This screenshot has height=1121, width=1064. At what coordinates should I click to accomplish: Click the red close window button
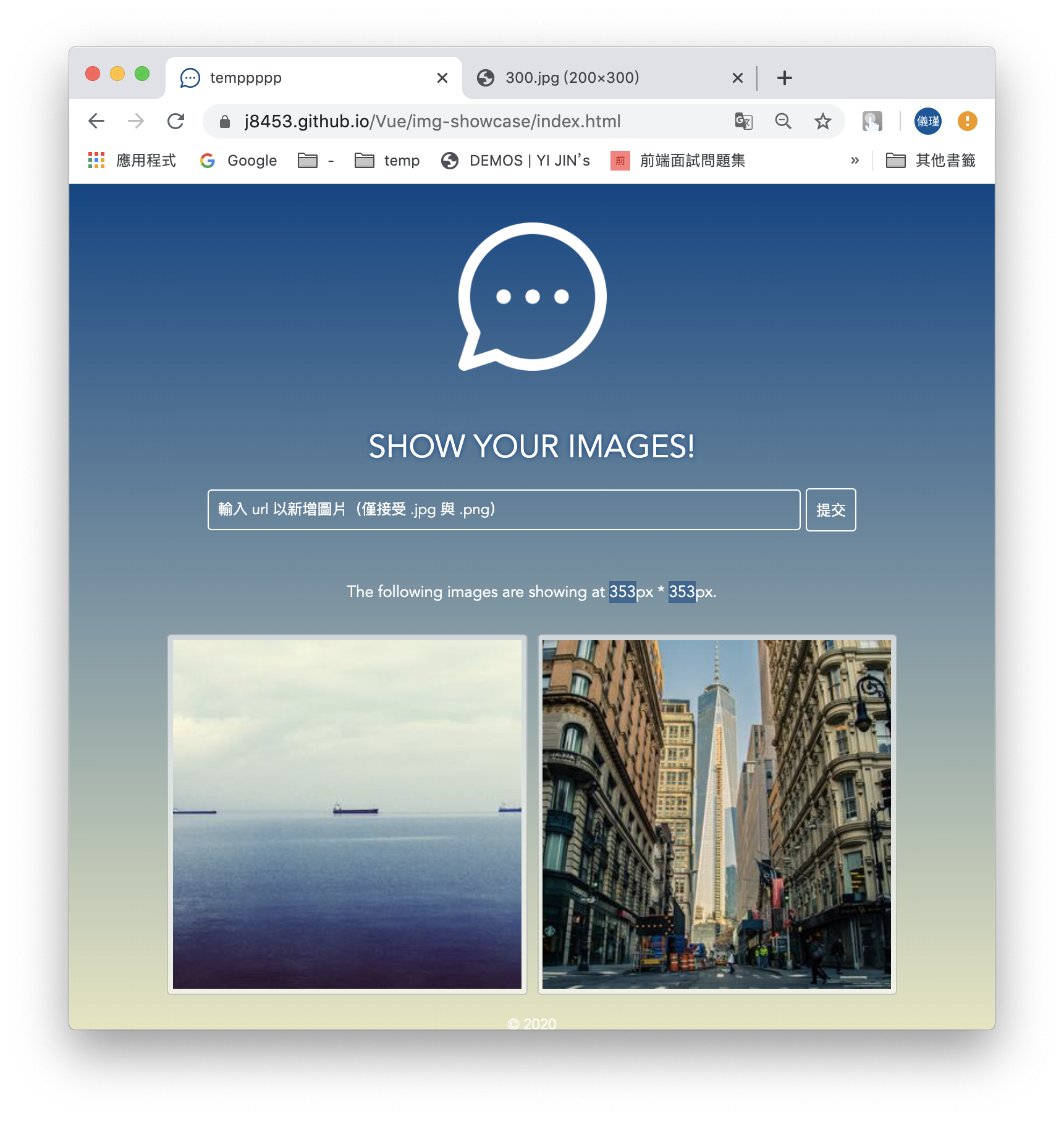click(93, 74)
